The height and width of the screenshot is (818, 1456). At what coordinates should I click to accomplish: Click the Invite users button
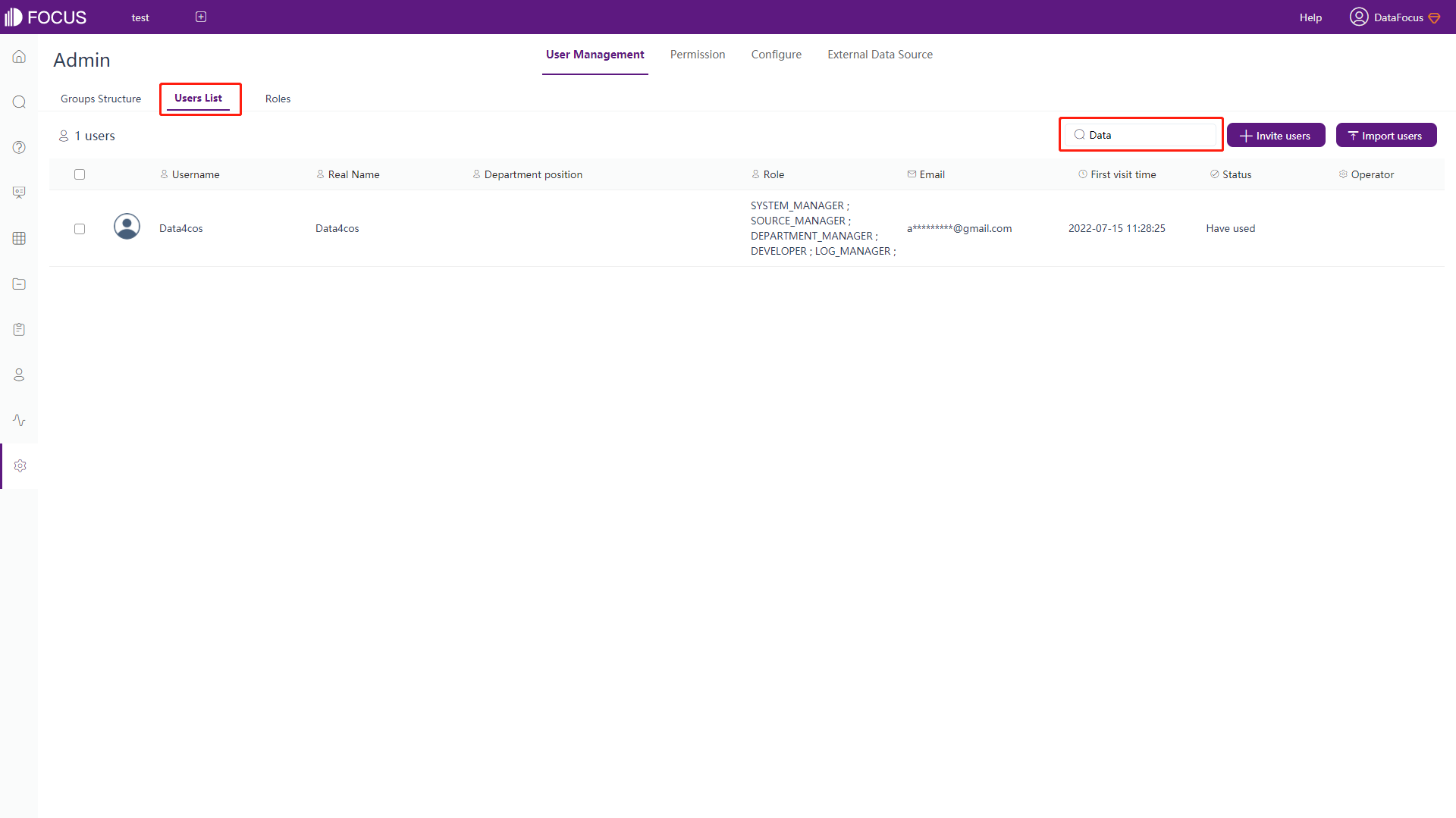[x=1276, y=135]
